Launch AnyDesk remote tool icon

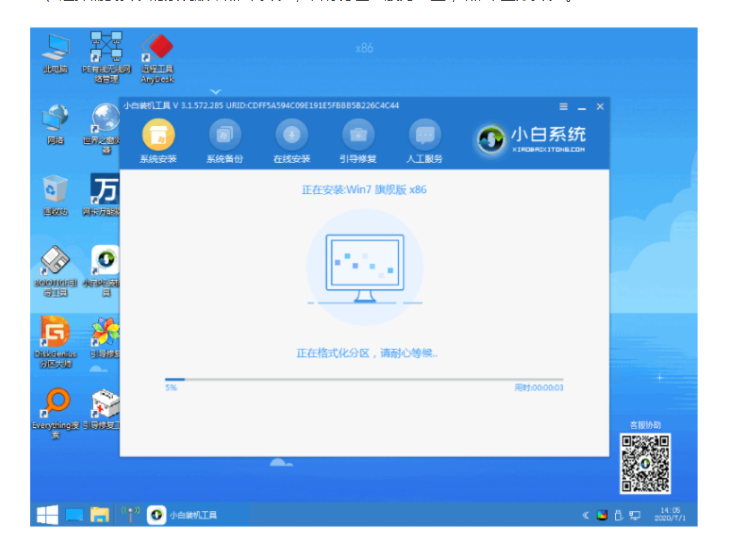(x=158, y=58)
